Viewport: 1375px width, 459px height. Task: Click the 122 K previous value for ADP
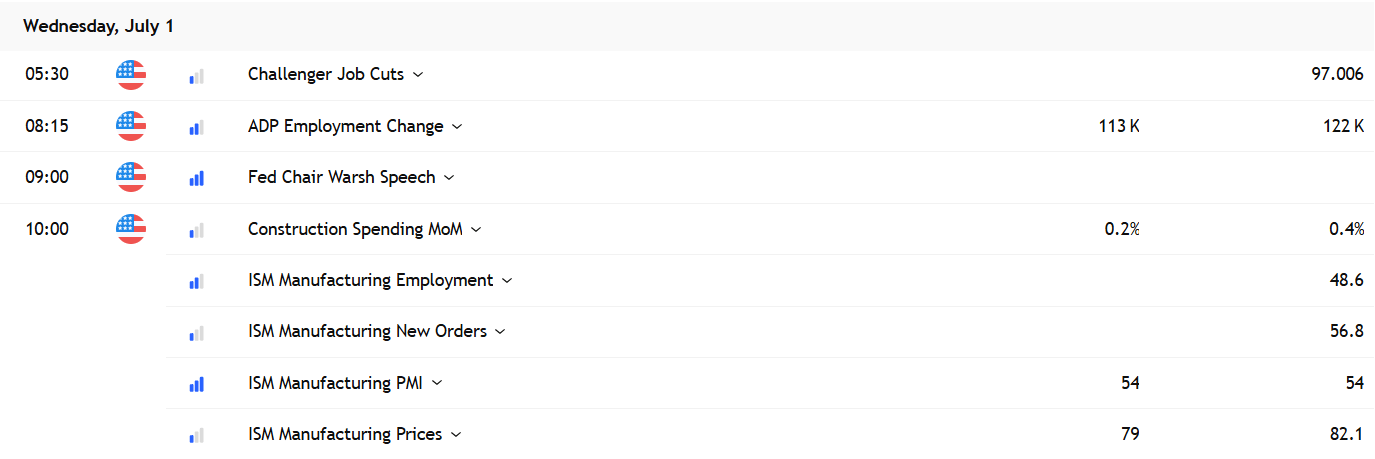coord(1343,126)
